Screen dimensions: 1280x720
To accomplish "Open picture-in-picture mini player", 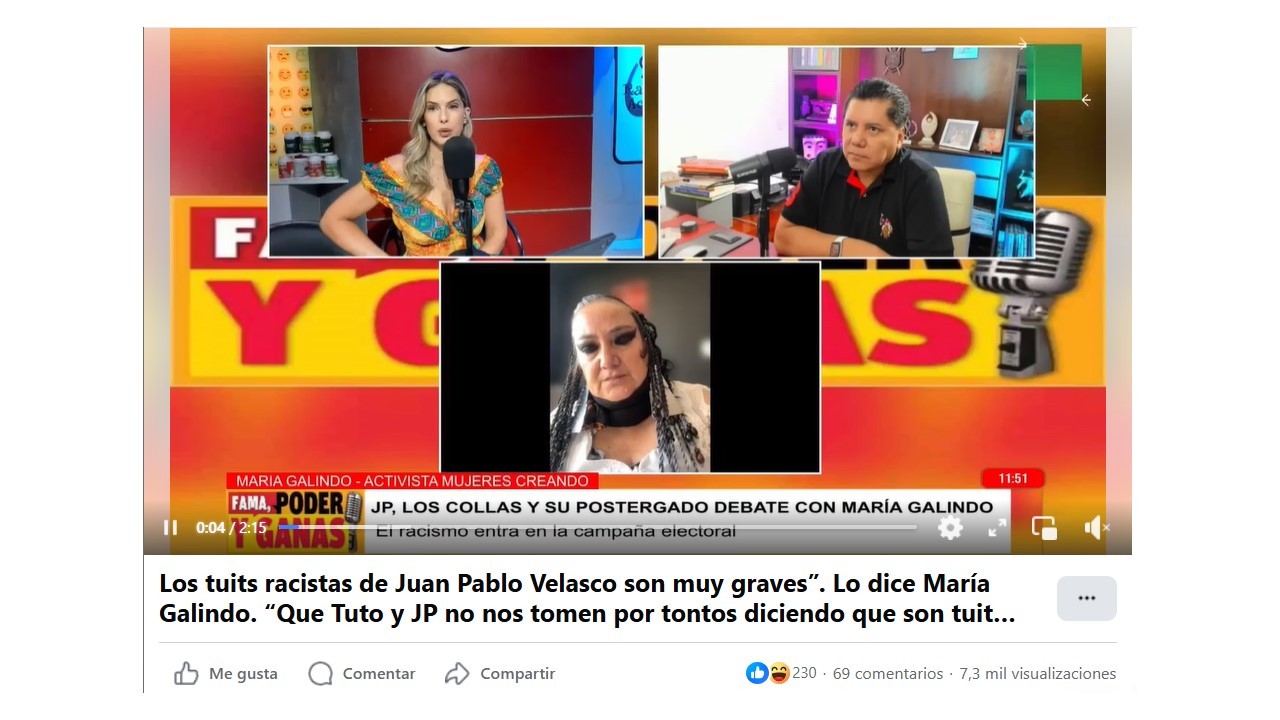I will pos(1044,528).
